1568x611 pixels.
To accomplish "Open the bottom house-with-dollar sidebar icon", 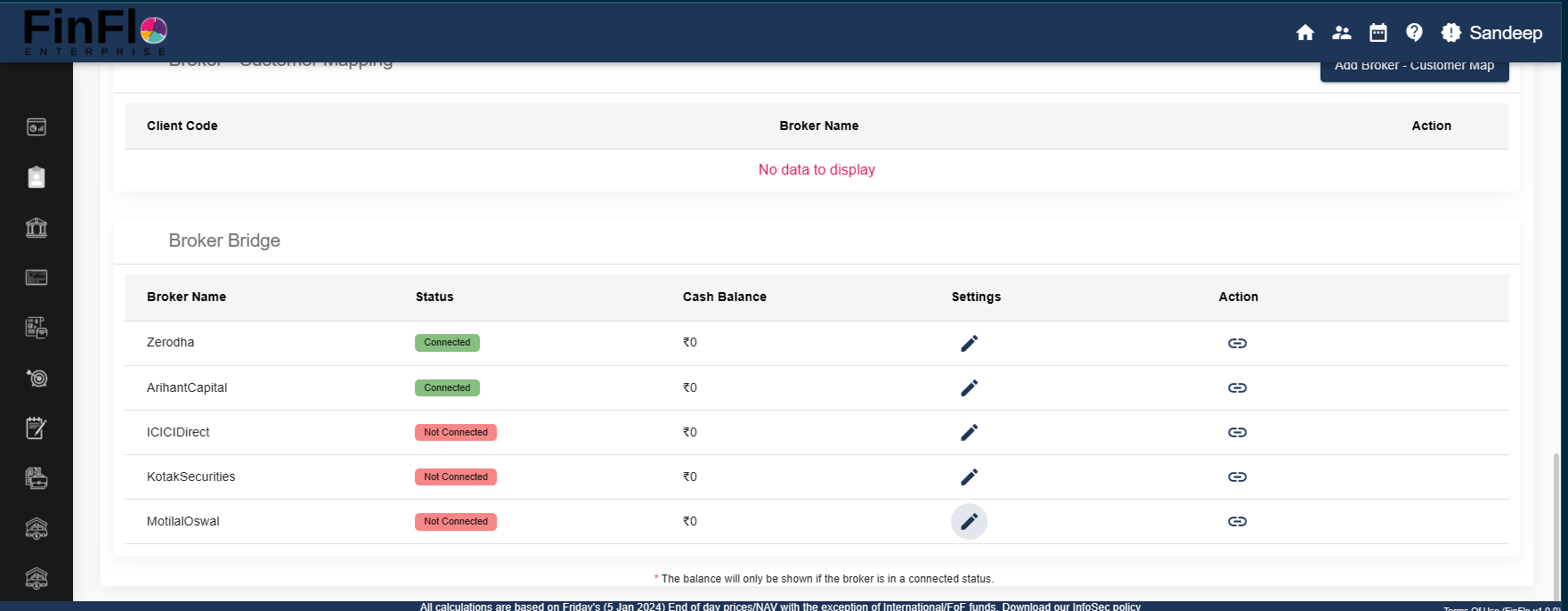I will tap(37, 579).
